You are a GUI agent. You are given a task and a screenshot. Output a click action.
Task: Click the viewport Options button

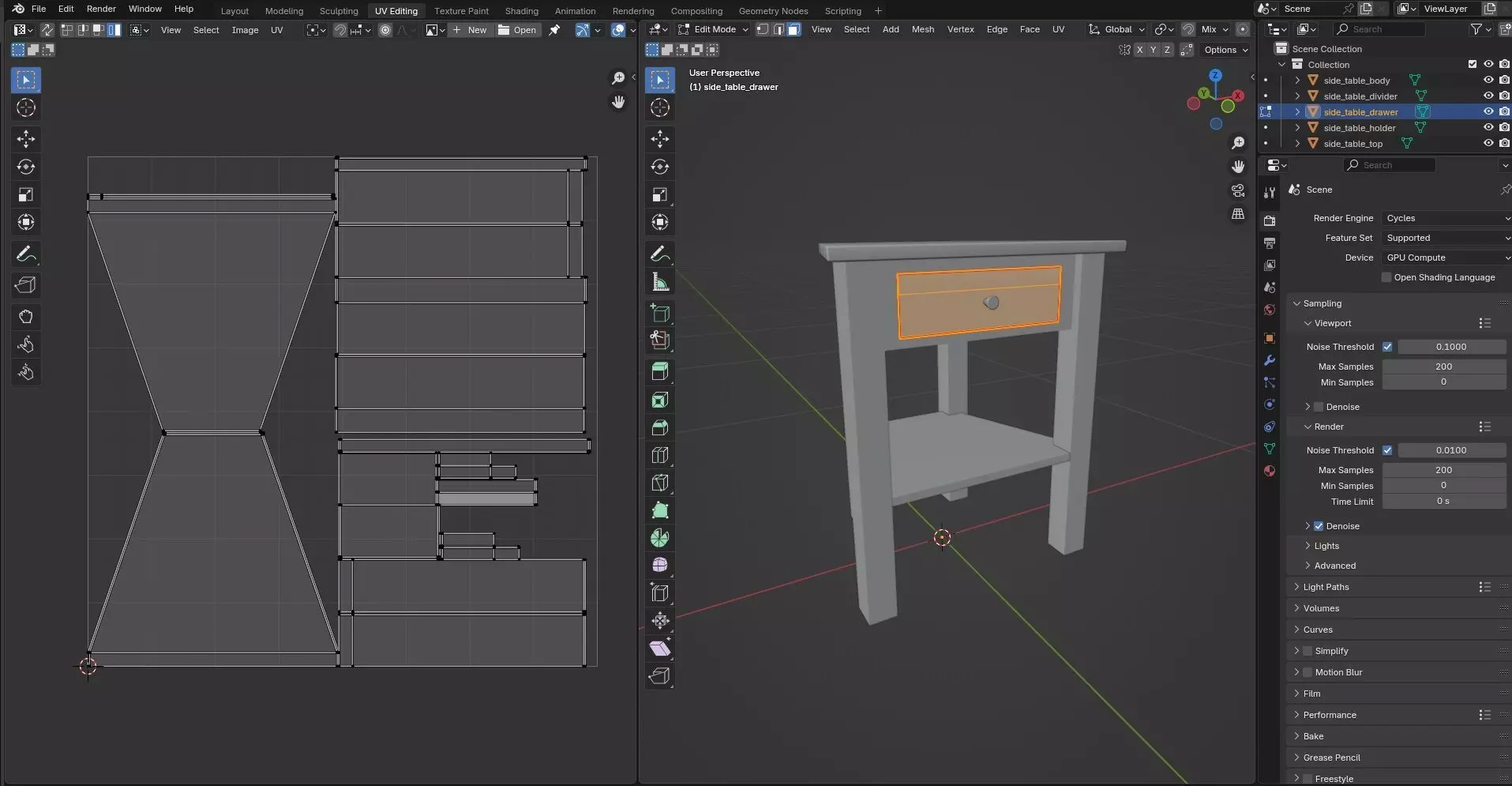1225,50
